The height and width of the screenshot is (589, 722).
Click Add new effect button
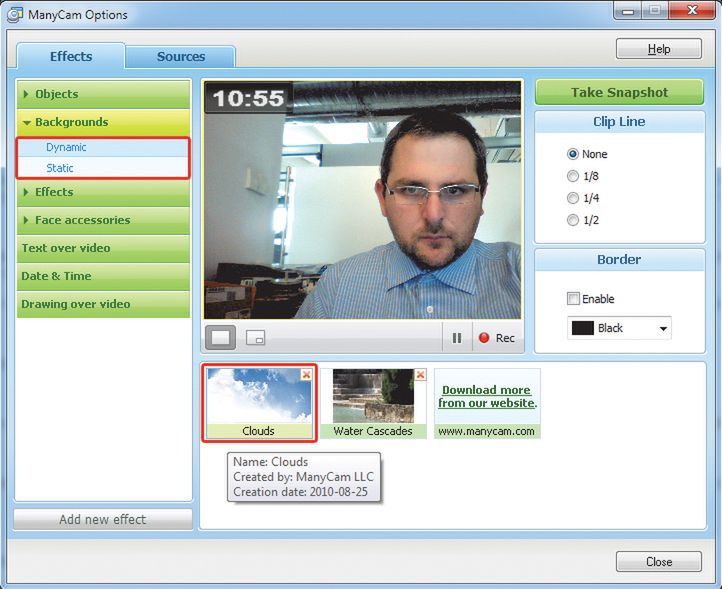[103, 519]
